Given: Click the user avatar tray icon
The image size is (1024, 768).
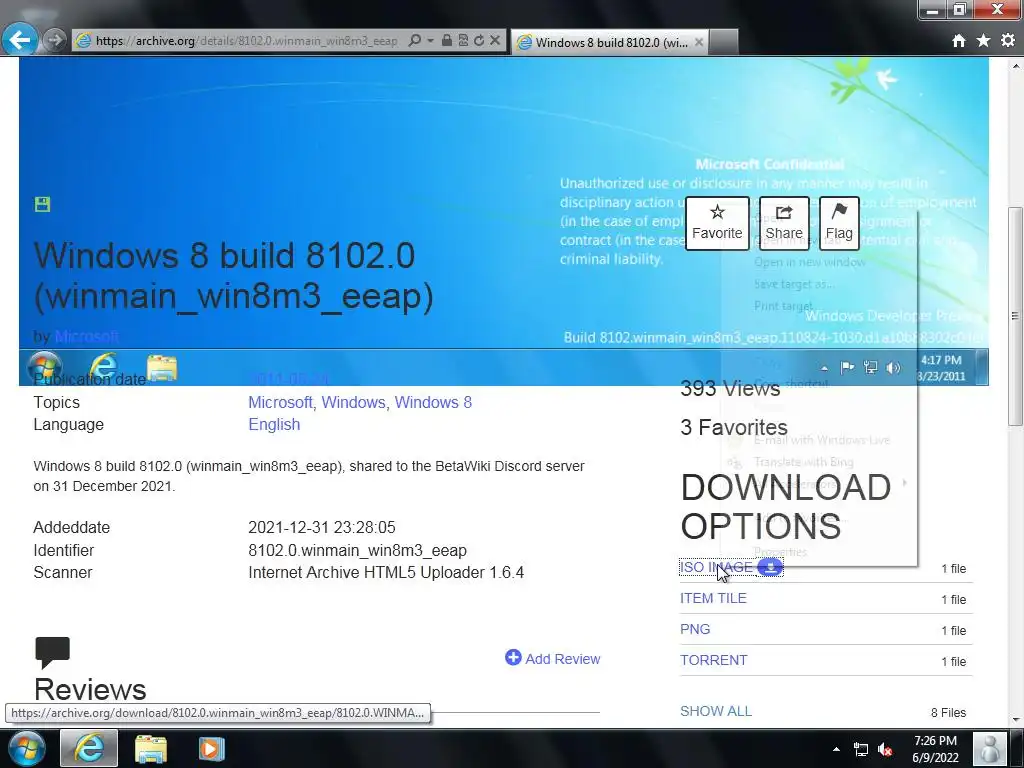Looking at the screenshot, I should click(990, 748).
